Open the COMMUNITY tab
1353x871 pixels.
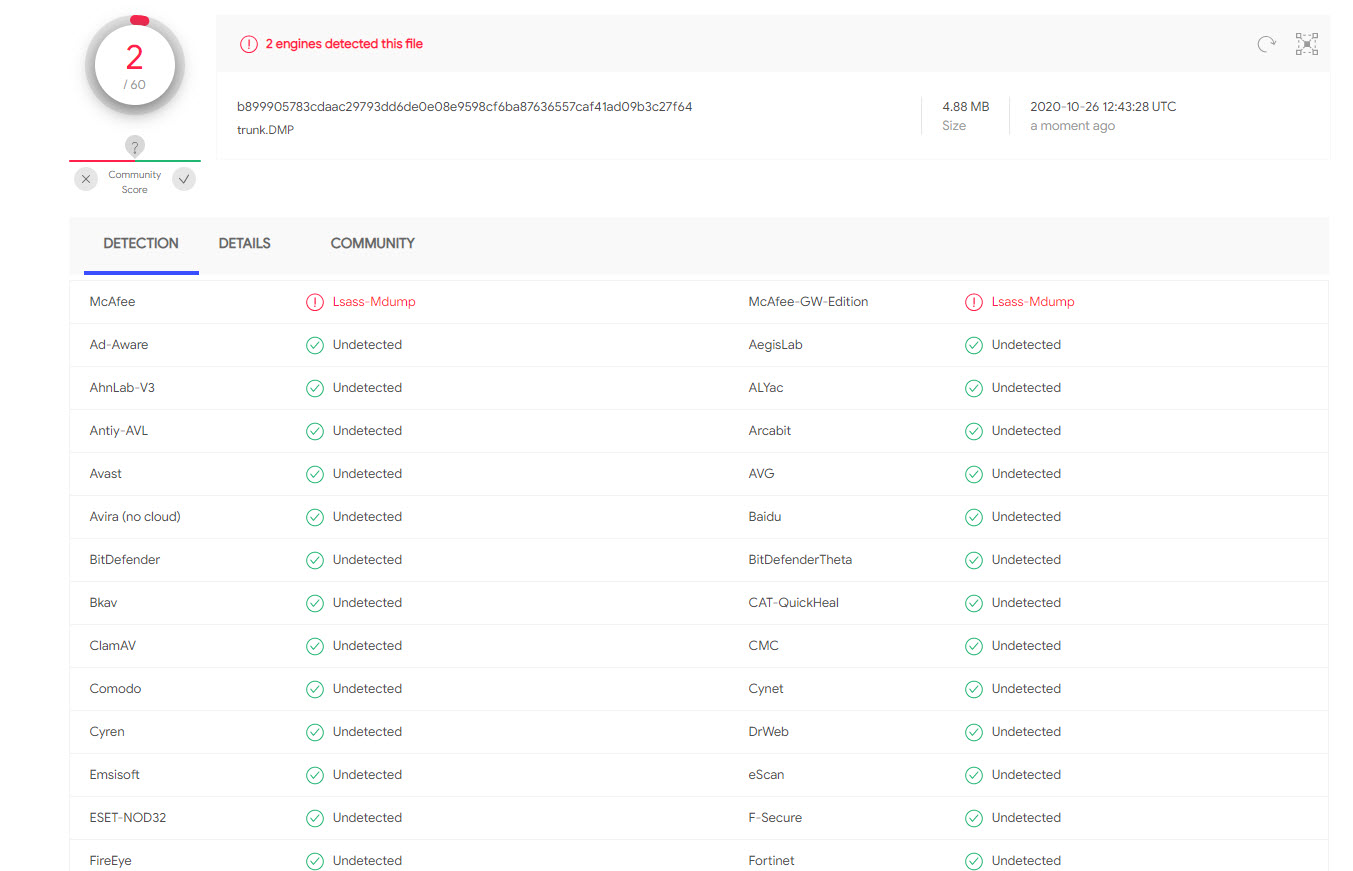coord(373,243)
